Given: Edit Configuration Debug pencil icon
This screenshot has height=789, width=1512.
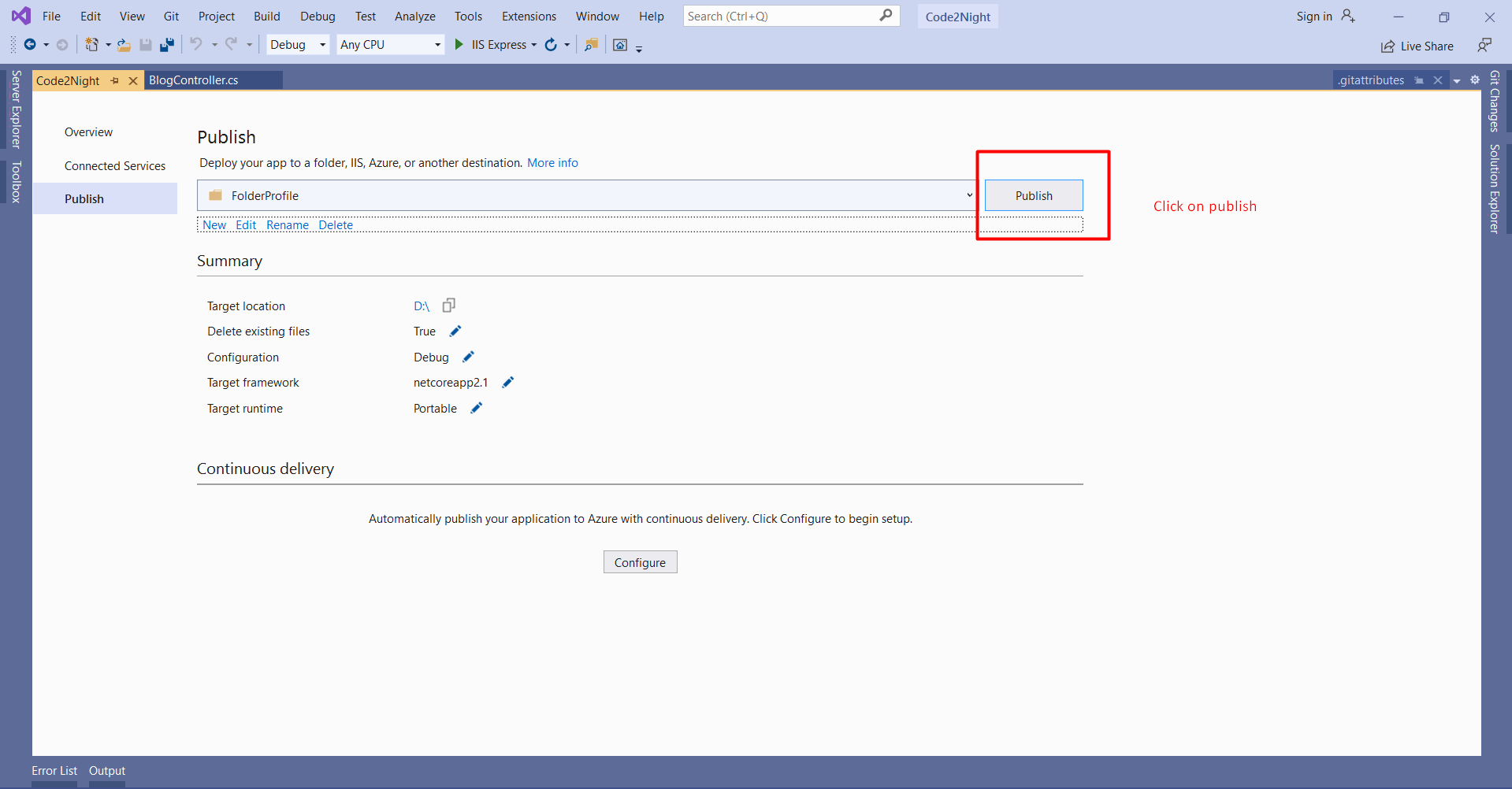Looking at the screenshot, I should (x=468, y=357).
